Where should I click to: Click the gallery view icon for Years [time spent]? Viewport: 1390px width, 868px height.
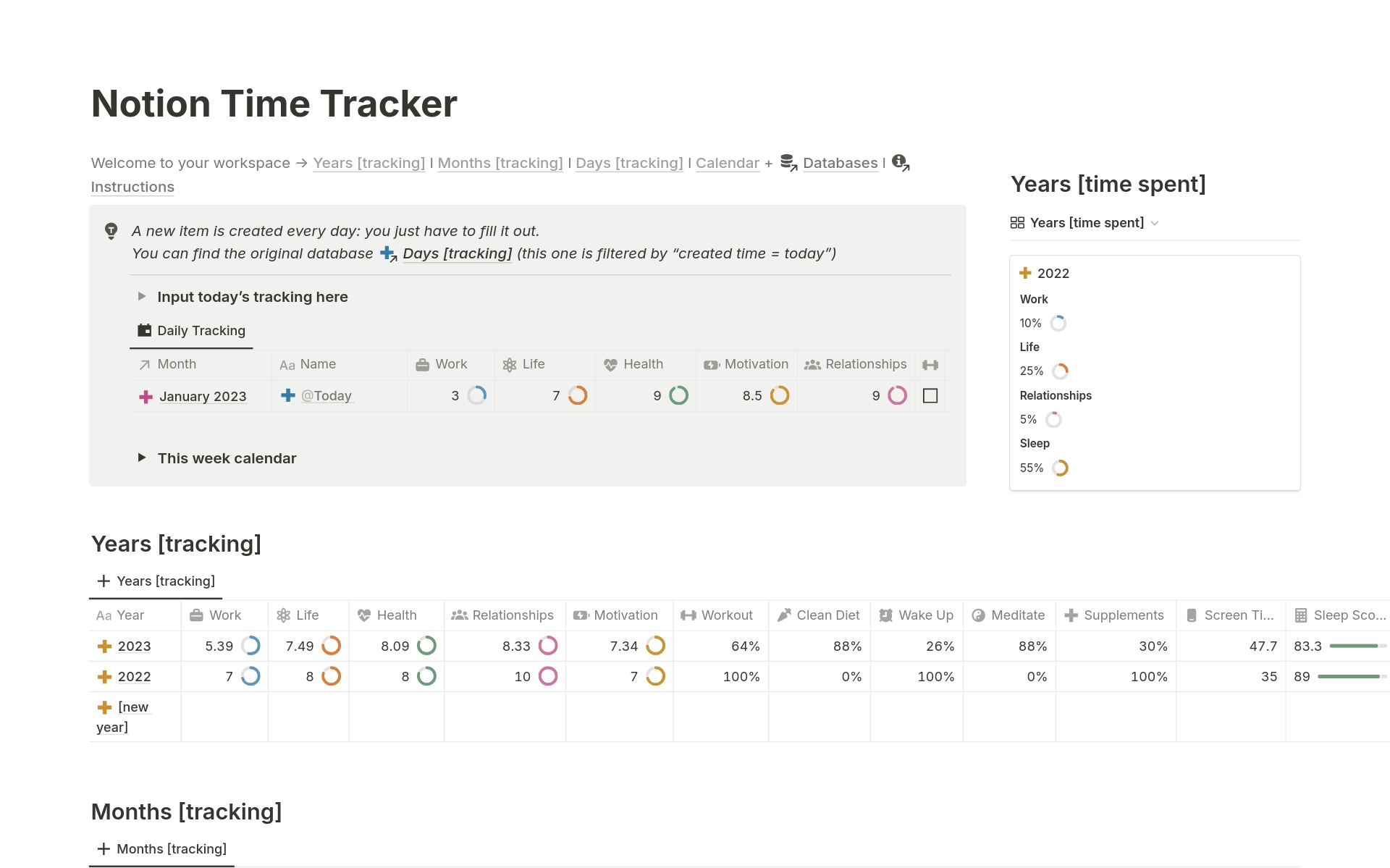[x=1017, y=223]
